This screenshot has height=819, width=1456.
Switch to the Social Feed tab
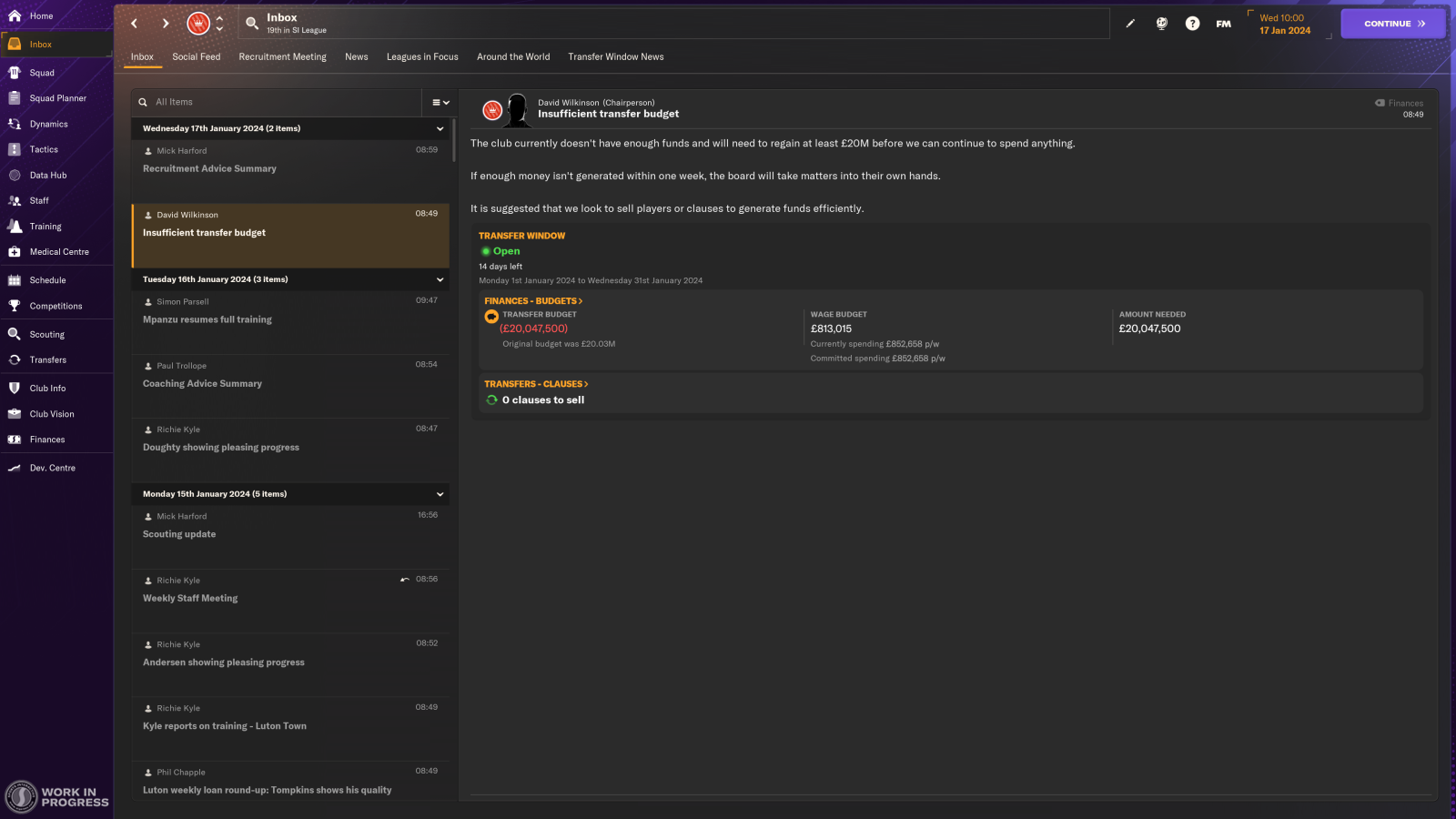click(196, 56)
